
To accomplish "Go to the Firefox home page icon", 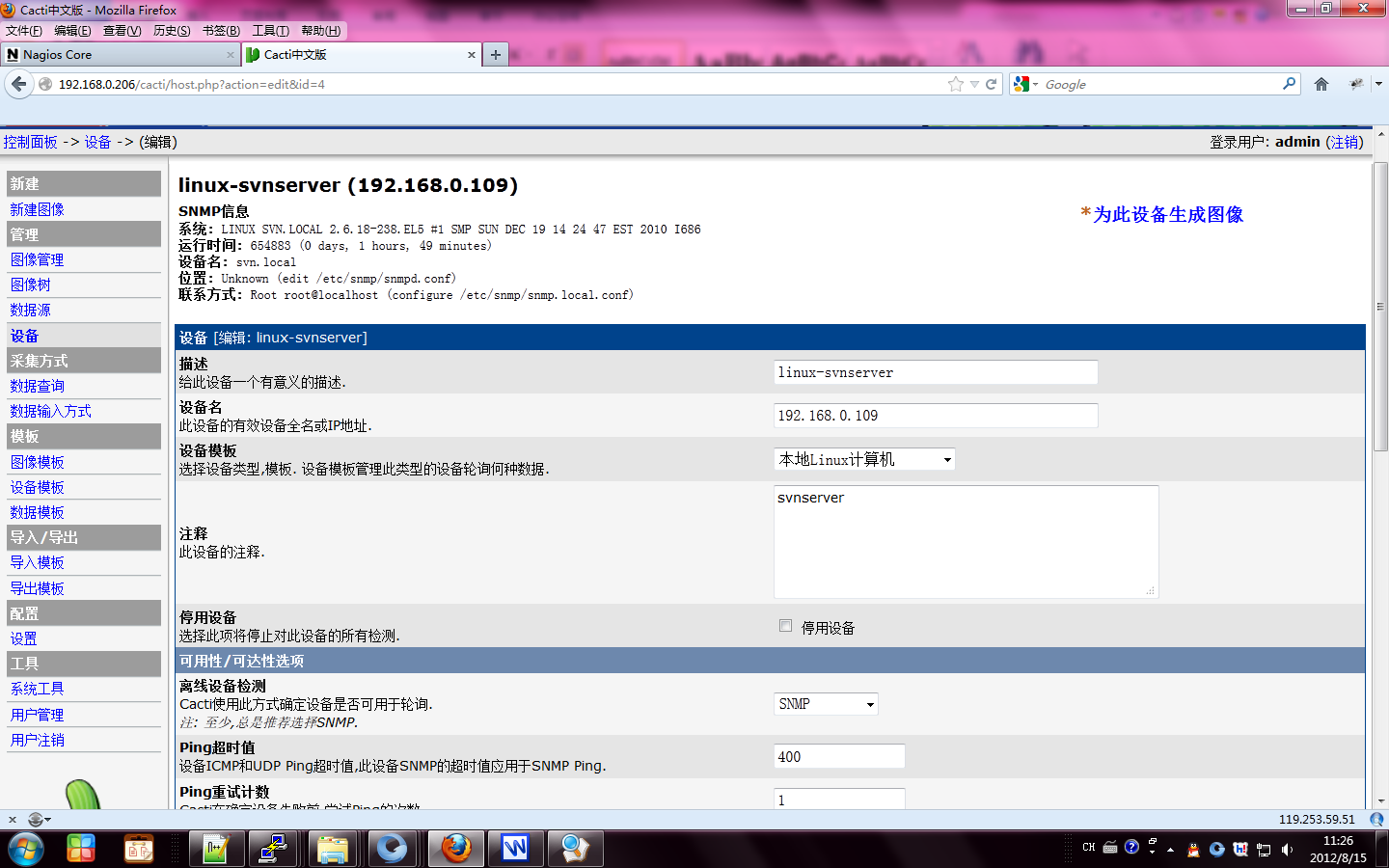I will (1321, 85).
